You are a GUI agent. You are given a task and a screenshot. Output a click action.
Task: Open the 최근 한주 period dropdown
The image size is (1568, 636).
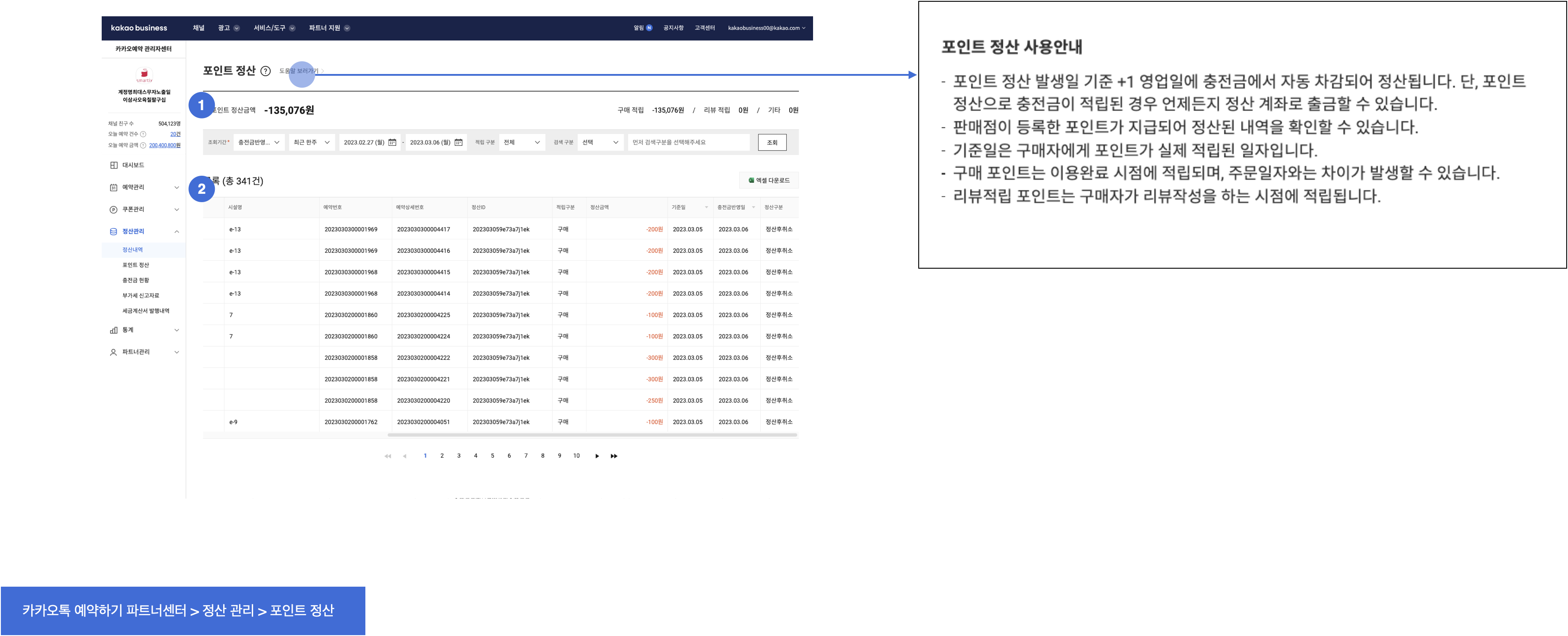pyautogui.click(x=311, y=143)
